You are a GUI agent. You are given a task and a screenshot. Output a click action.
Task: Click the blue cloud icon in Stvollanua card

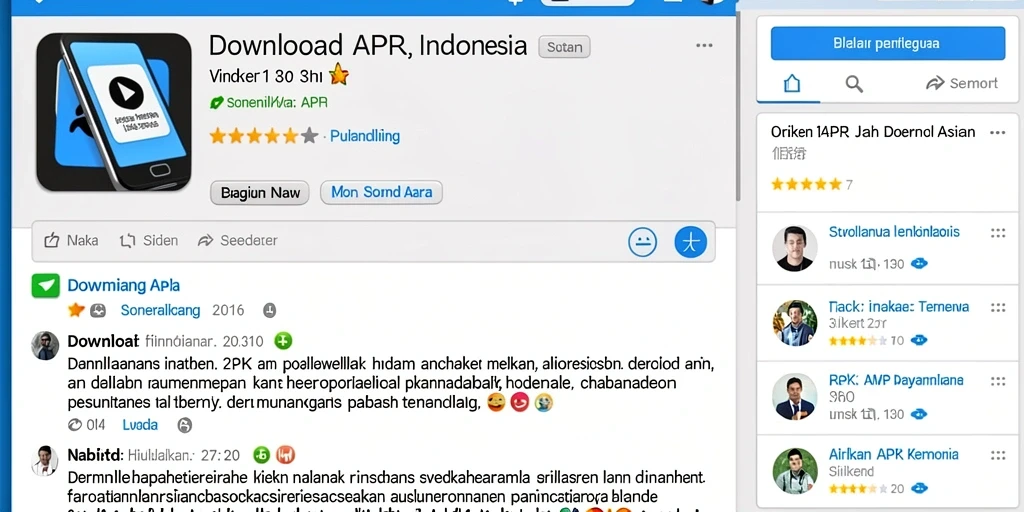click(919, 264)
